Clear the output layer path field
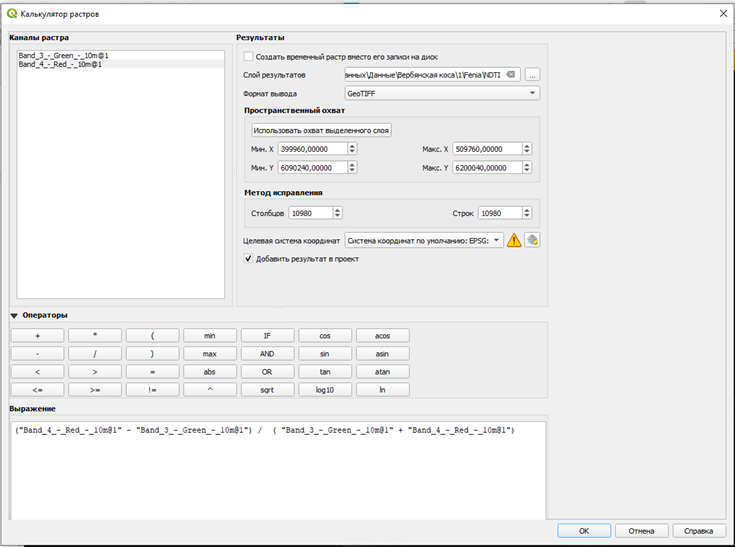Screen dimensions: 735x547 click(x=511, y=75)
